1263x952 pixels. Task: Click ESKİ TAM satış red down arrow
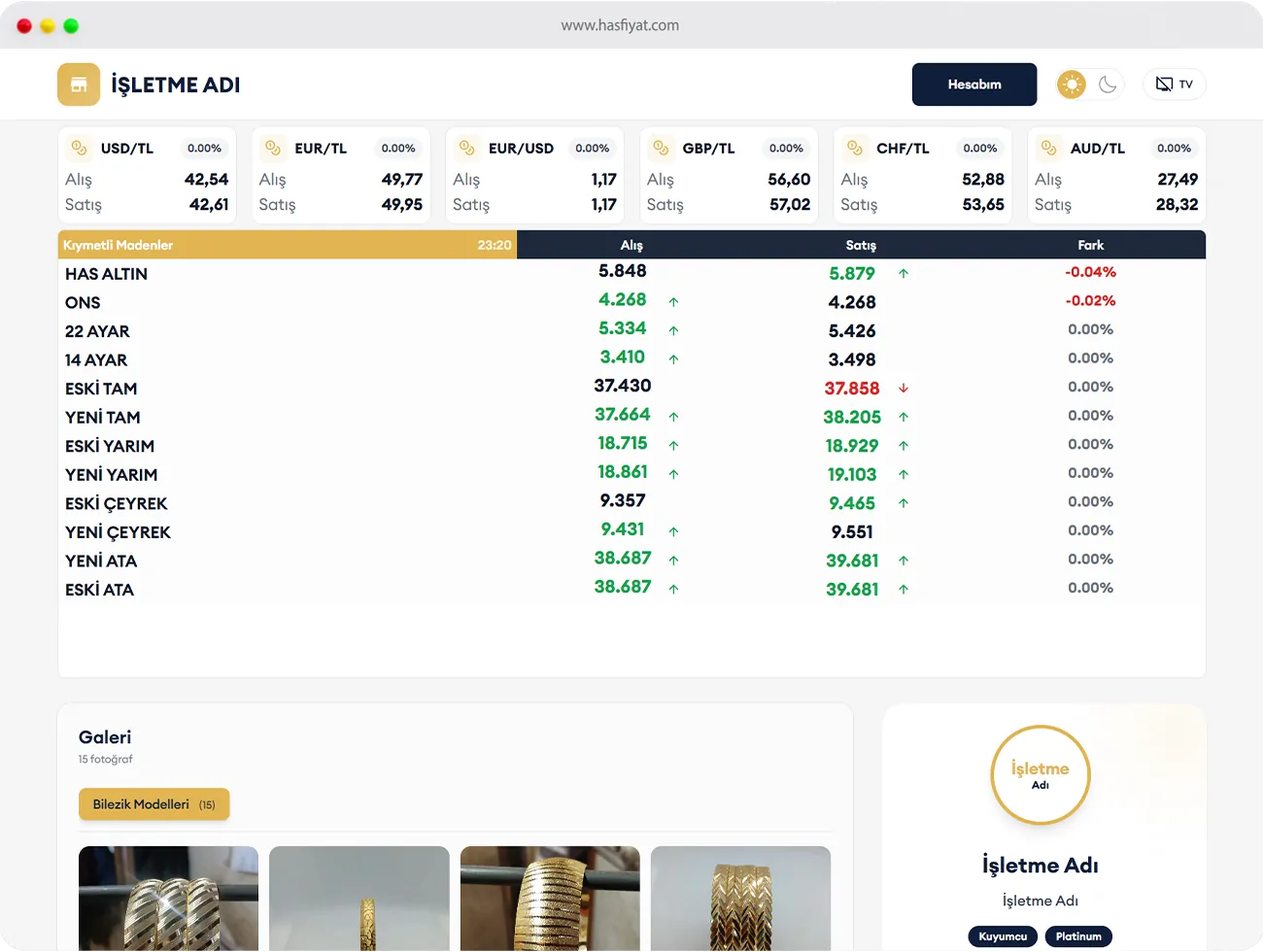(x=904, y=389)
